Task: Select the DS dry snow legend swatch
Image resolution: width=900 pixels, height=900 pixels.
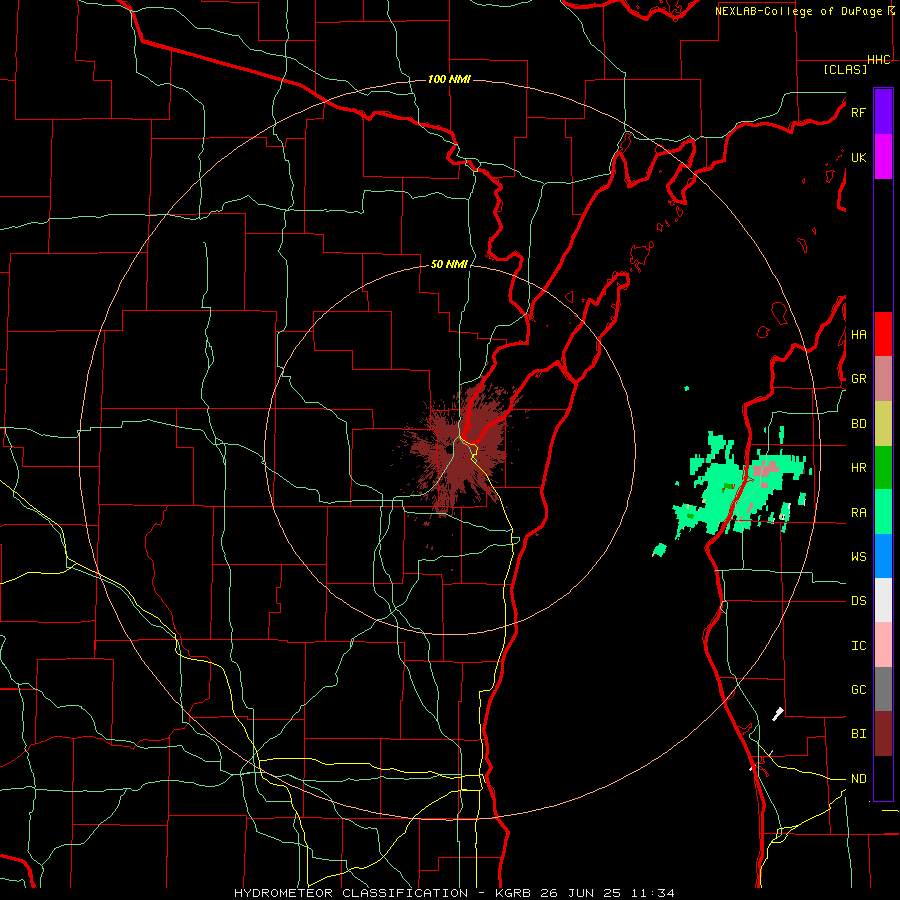Action: (x=883, y=600)
